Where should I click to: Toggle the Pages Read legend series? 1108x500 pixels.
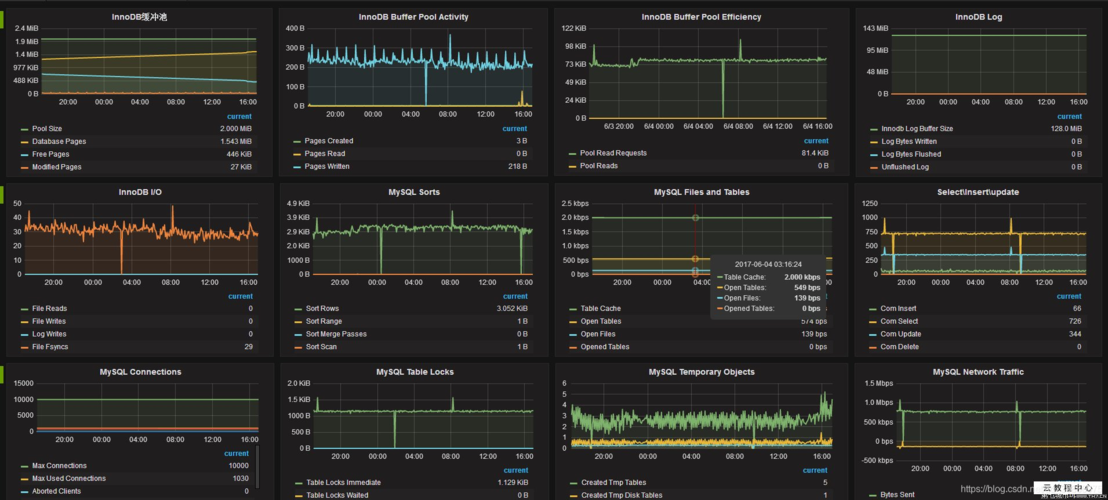click(x=324, y=153)
